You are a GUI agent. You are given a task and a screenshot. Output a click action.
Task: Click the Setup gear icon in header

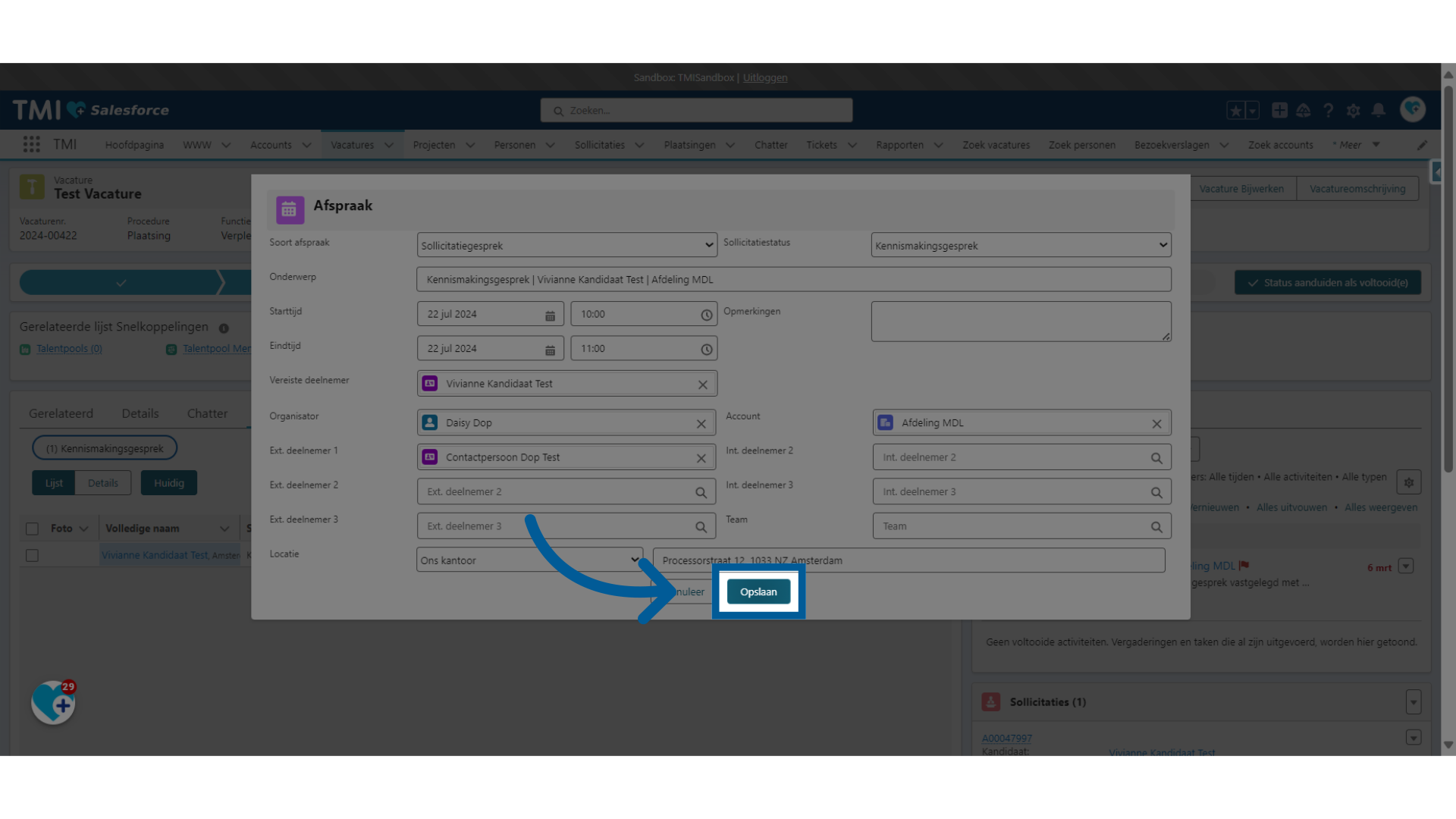pyautogui.click(x=1353, y=111)
